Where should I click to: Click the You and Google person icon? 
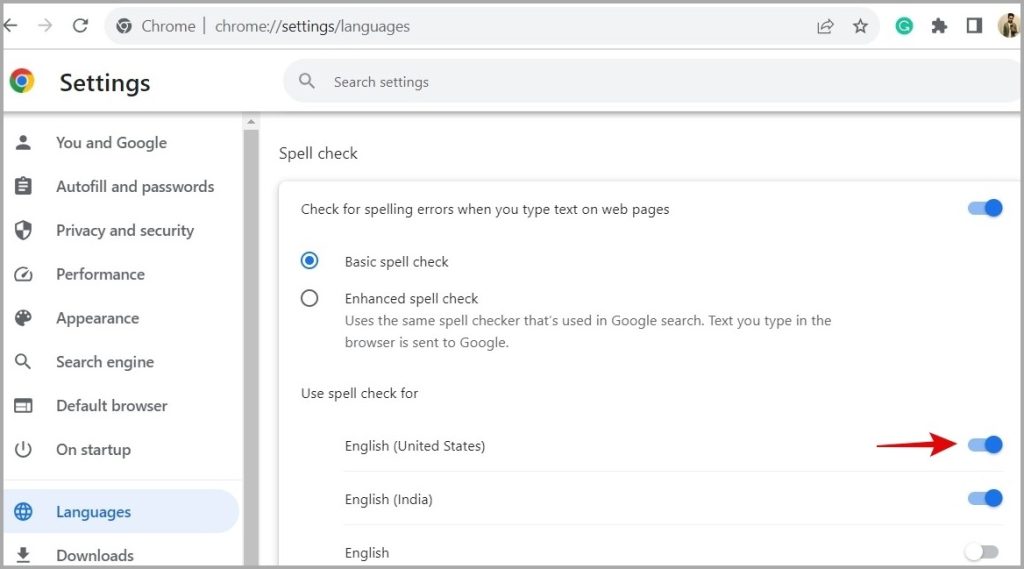point(24,142)
